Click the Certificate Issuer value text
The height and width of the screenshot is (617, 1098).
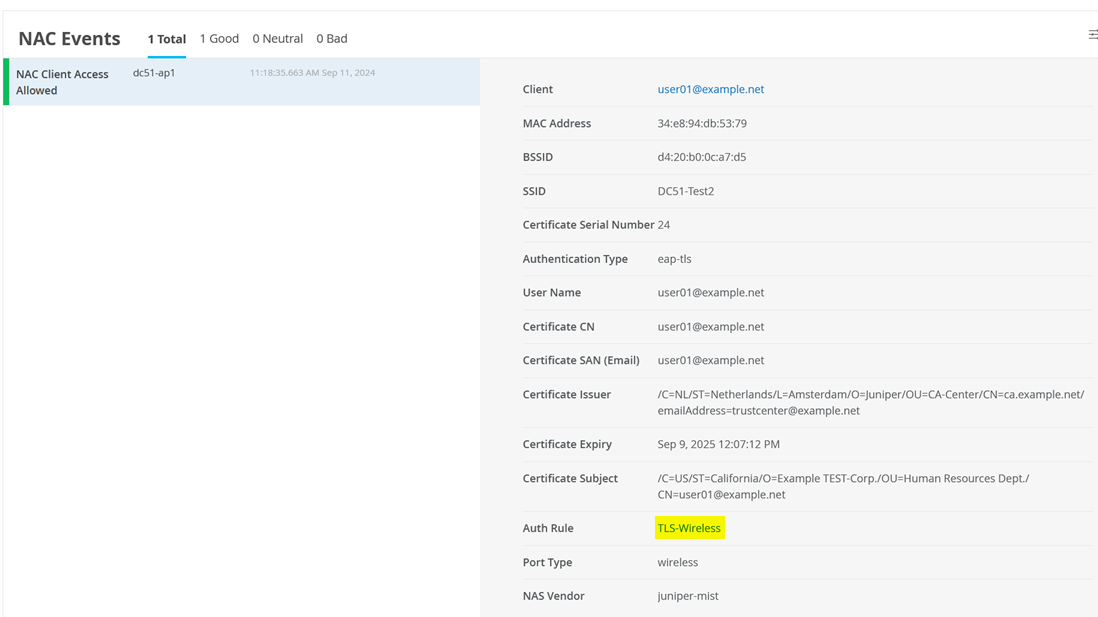(870, 402)
